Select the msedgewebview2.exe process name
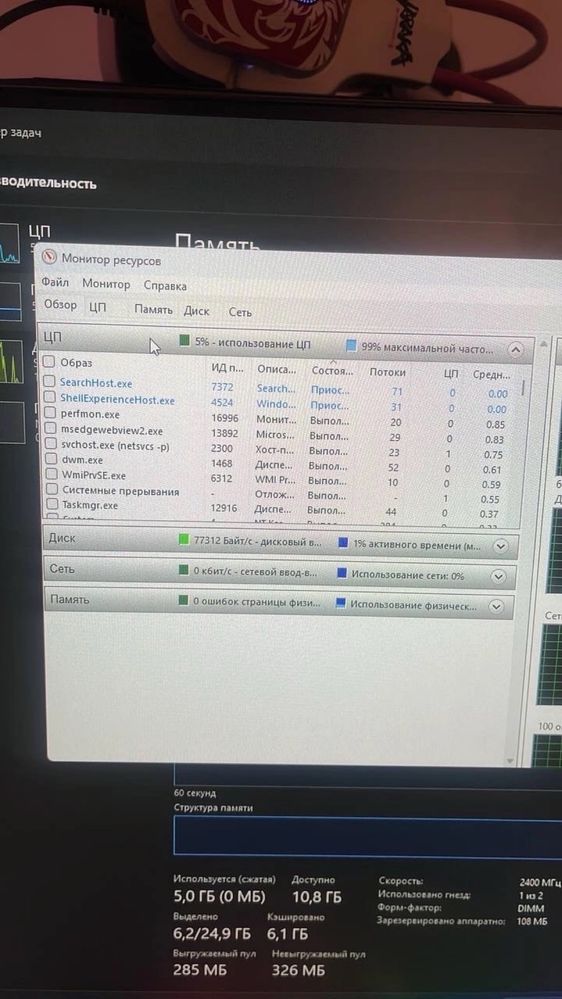 112,431
